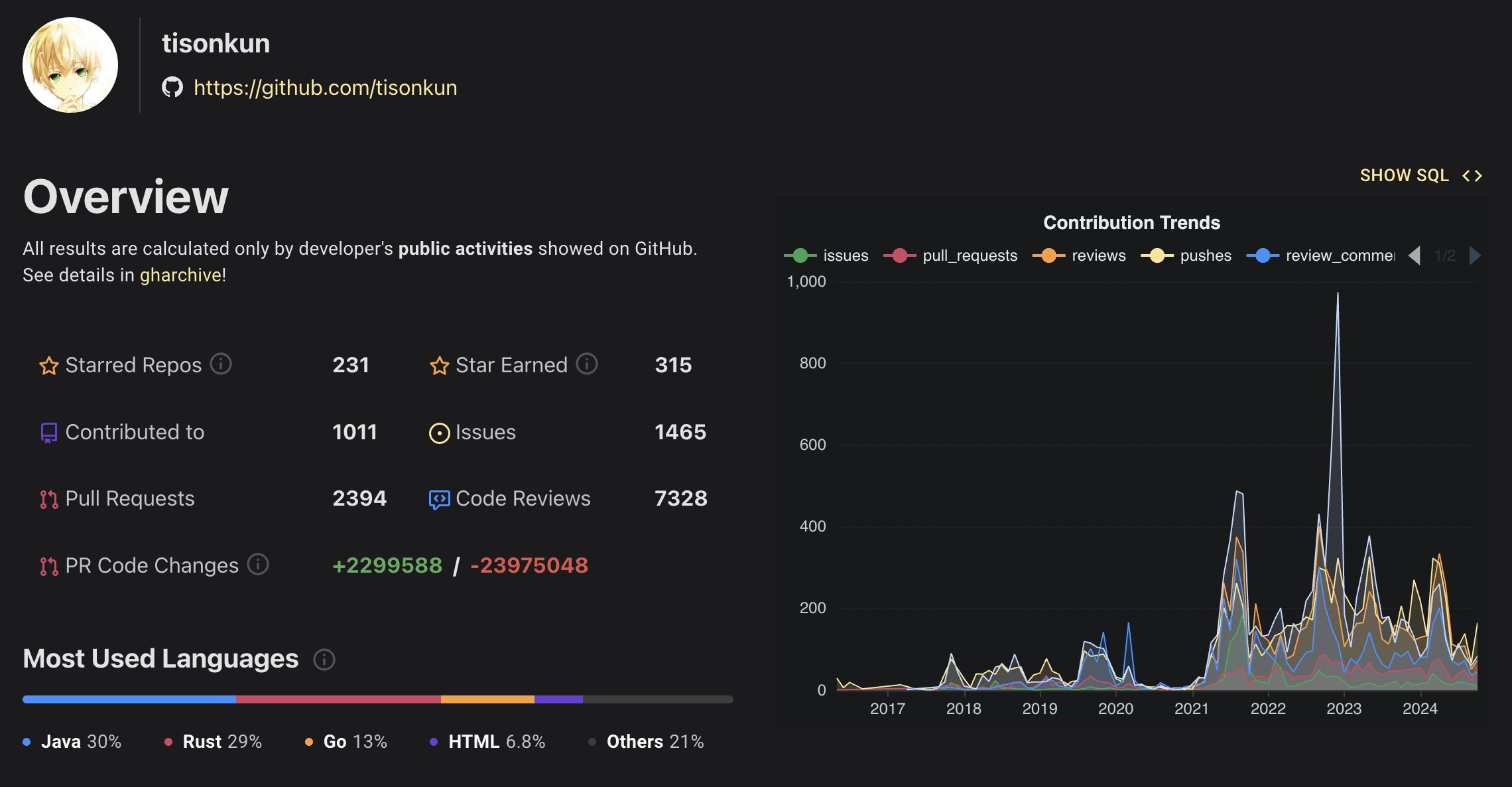Go to previous legend page arrow
The width and height of the screenshot is (1512, 787).
pos(1415,255)
